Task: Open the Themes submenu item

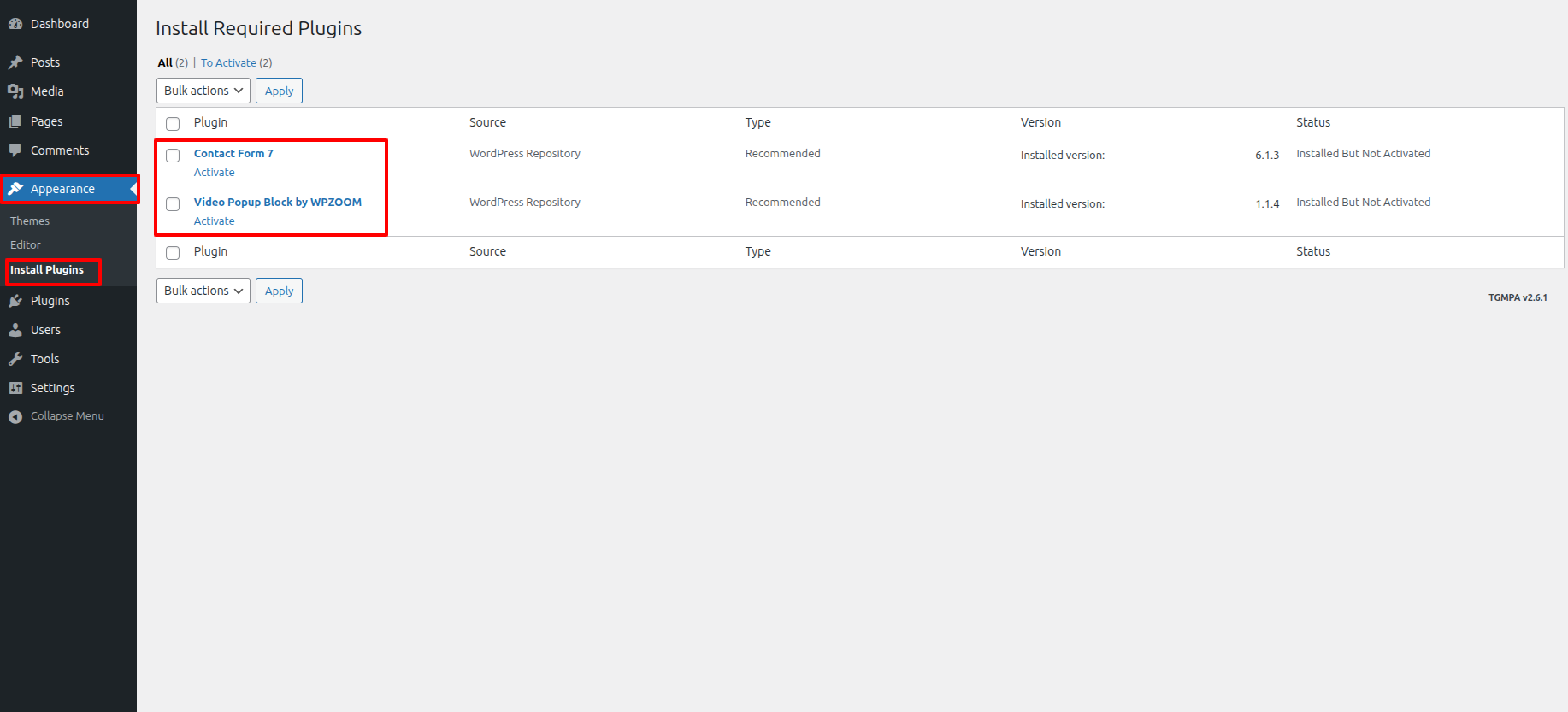Action: point(30,221)
